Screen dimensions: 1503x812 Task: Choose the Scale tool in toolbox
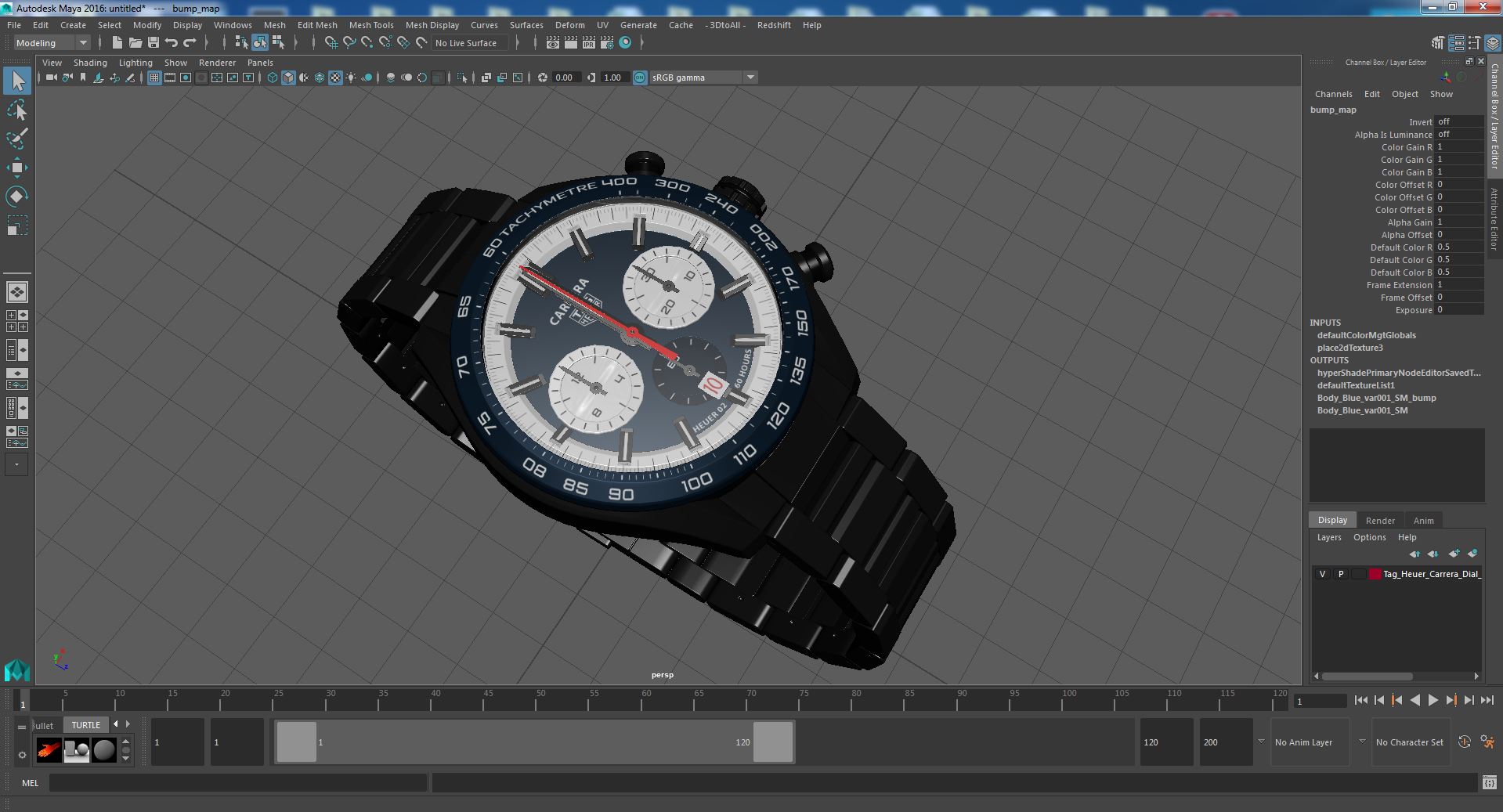17,225
